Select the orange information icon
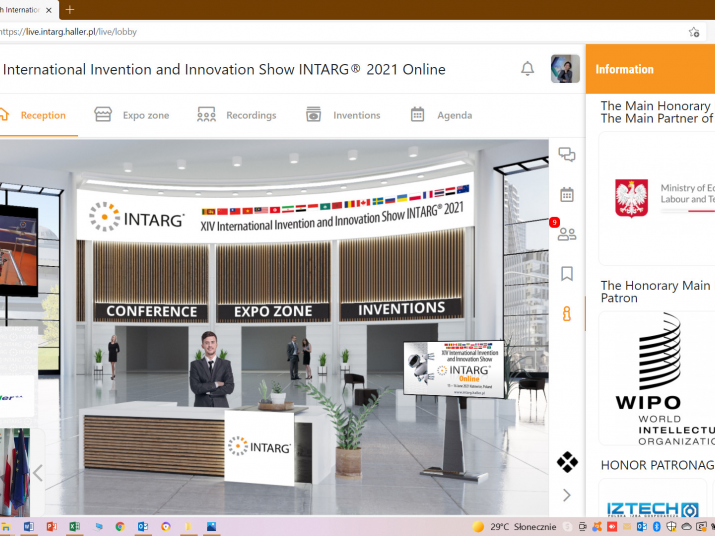Viewport: 715px width, 536px height. (567, 313)
